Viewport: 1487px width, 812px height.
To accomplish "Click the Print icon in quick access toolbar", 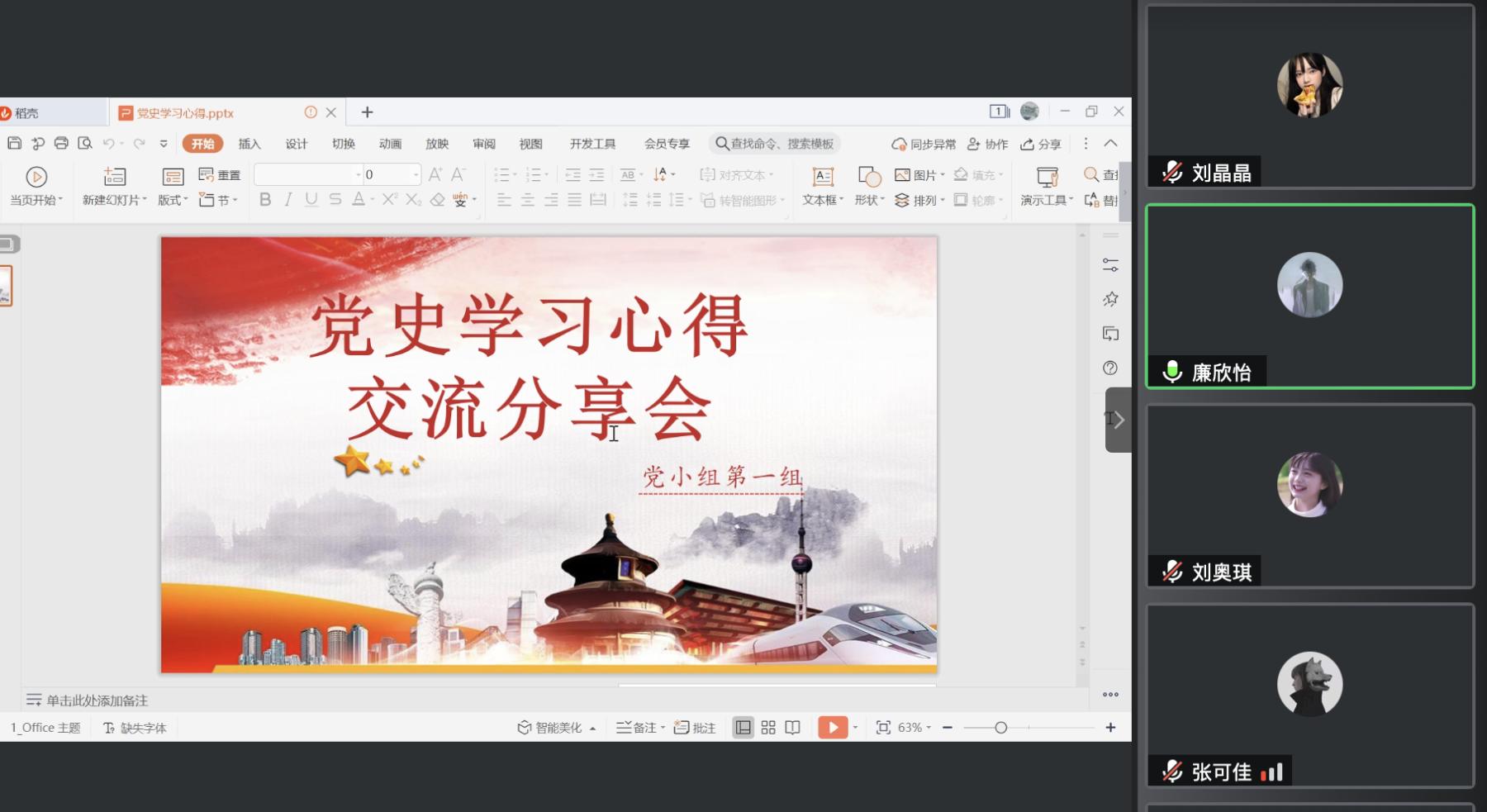I will (x=61, y=144).
